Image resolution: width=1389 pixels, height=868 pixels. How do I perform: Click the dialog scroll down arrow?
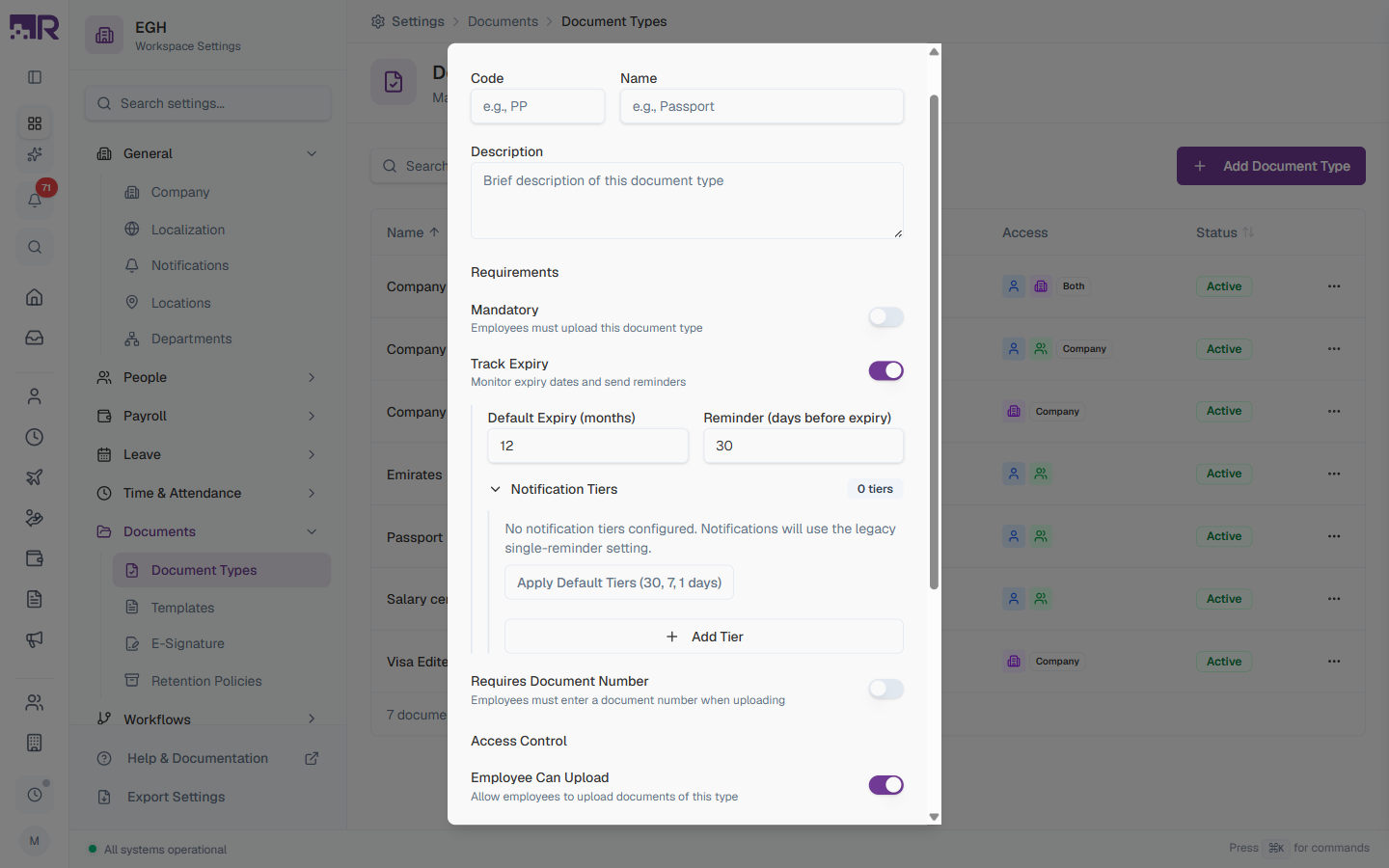click(934, 817)
